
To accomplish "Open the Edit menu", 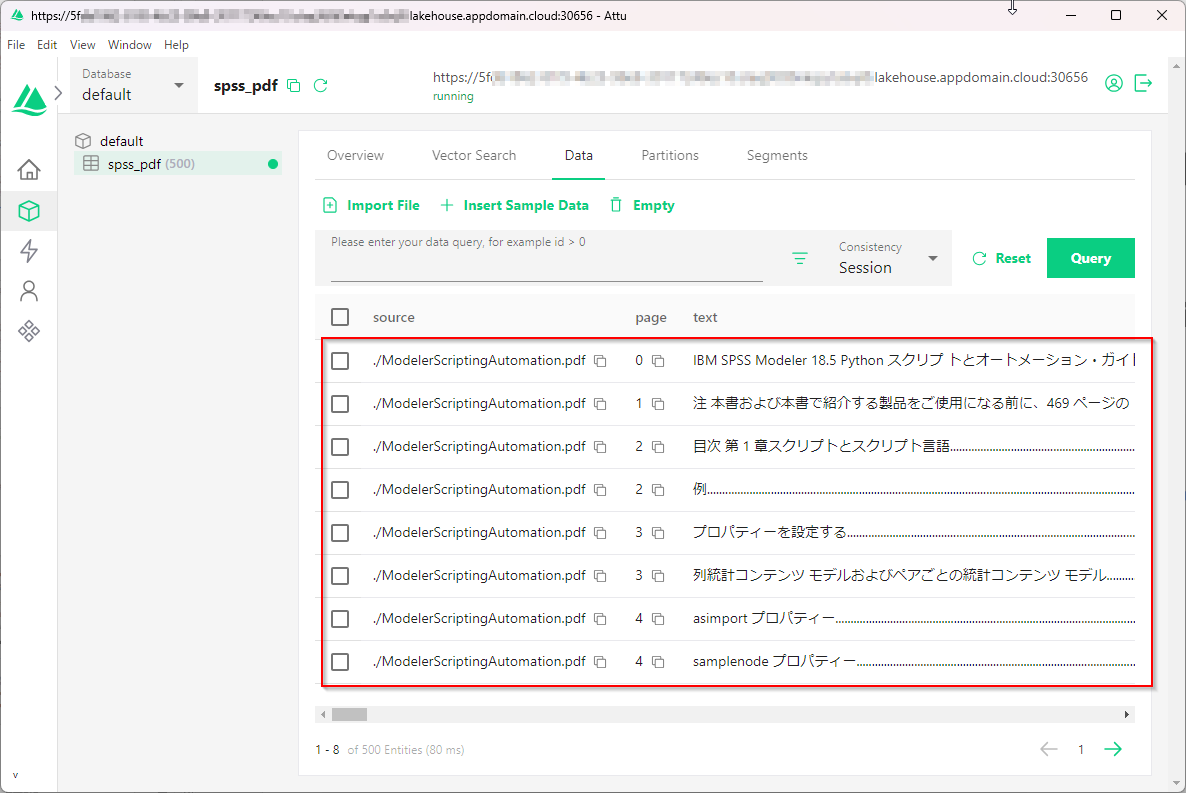I will [47, 45].
